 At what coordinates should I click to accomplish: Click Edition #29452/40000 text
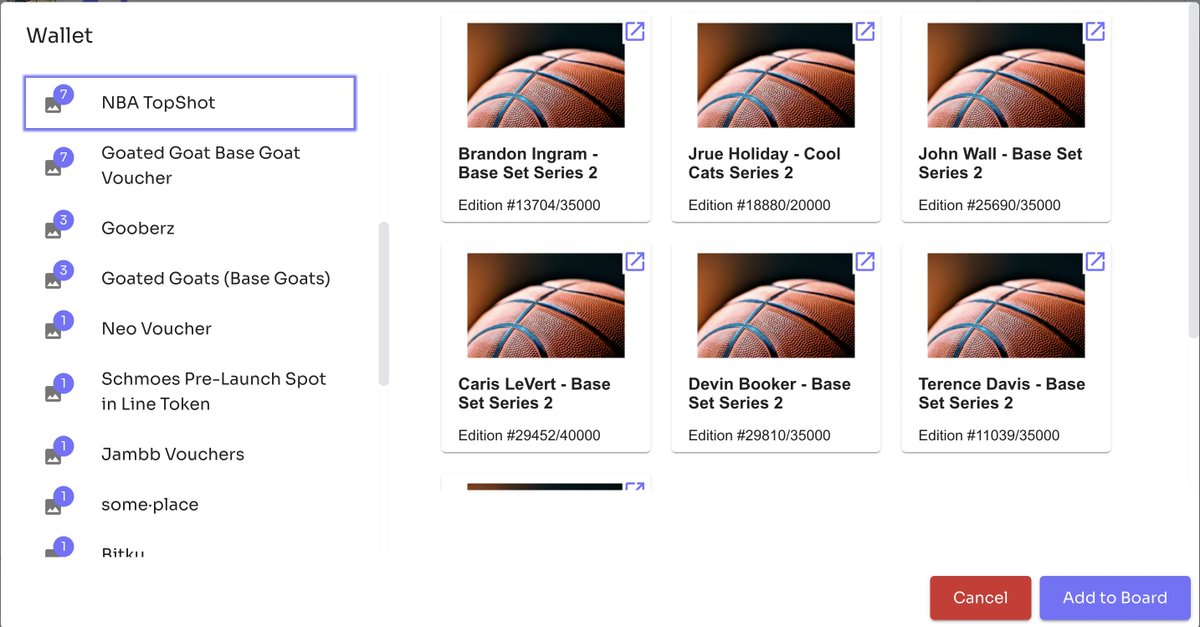pyautogui.click(x=529, y=435)
